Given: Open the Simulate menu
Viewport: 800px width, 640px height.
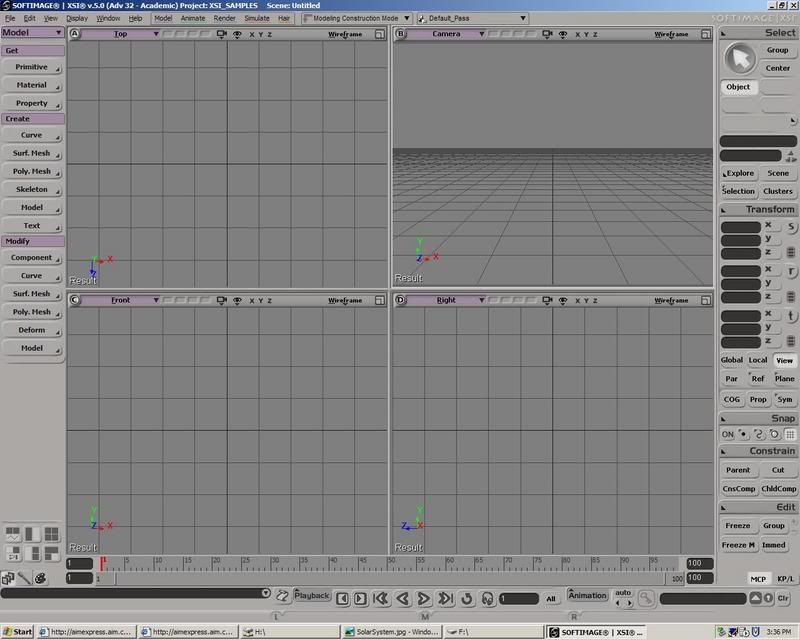Looking at the screenshot, I should [257, 18].
